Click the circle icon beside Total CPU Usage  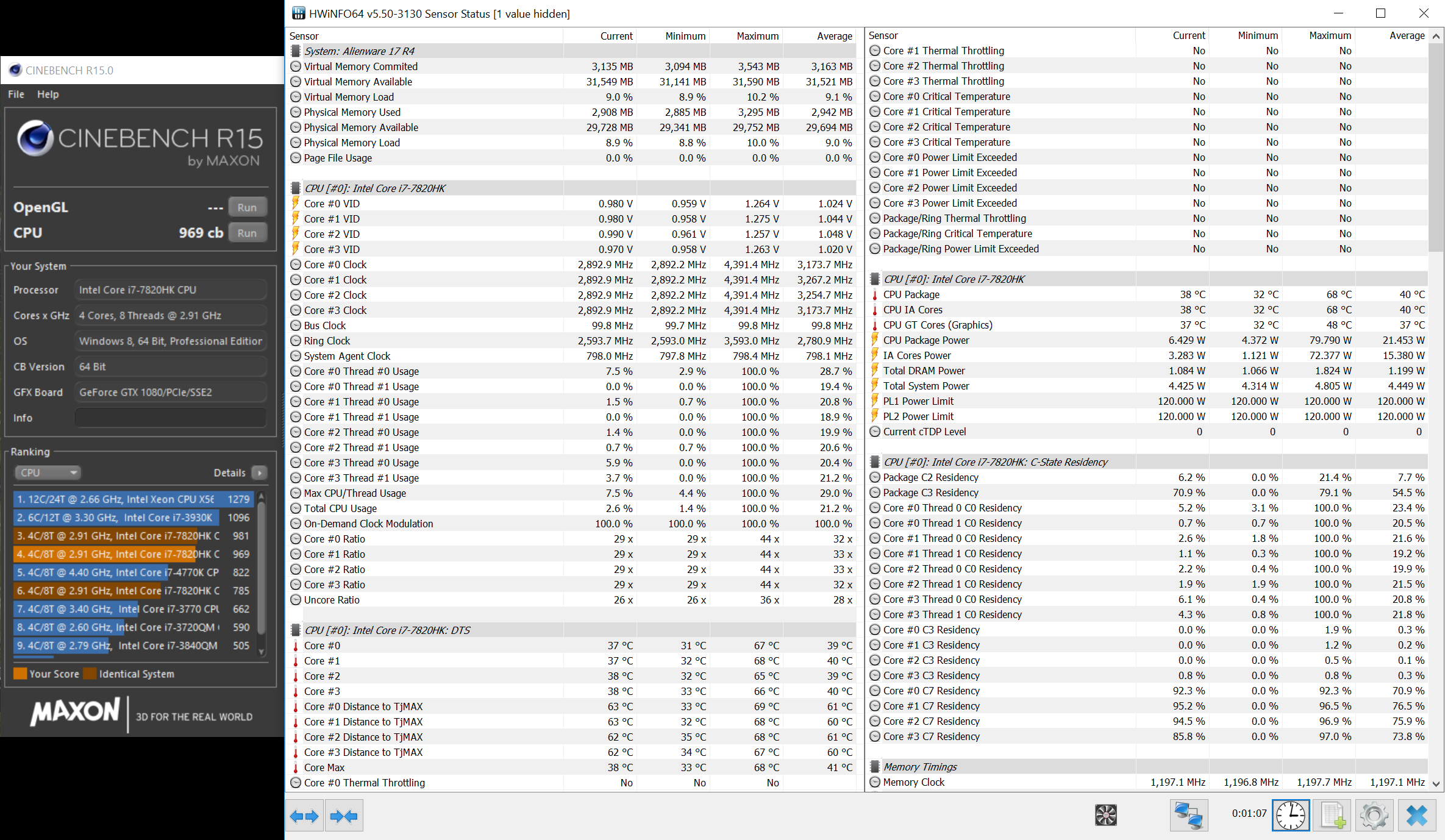pos(296,508)
